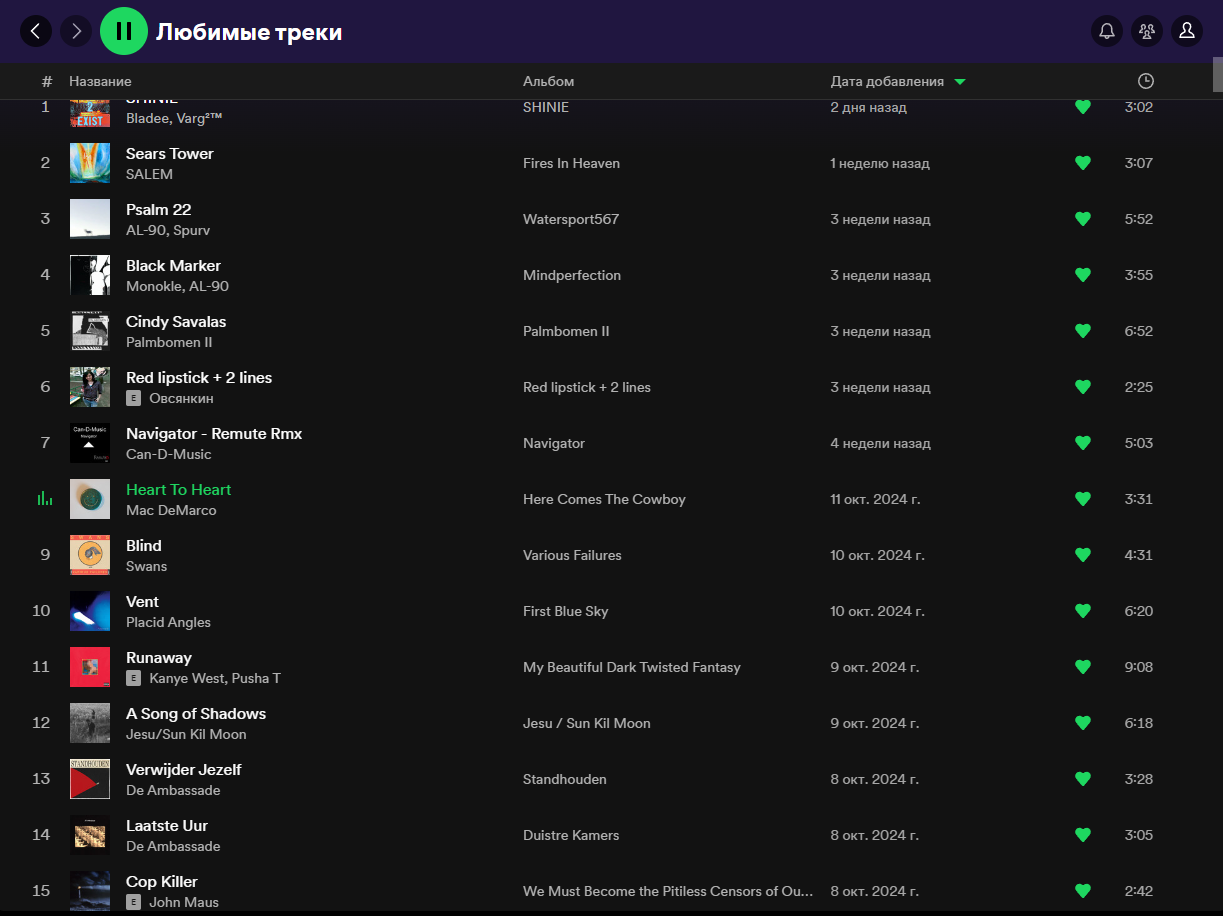The height and width of the screenshot is (916, 1223).
Task: Sort tracks by the Название column
Action: pos(100,81)
